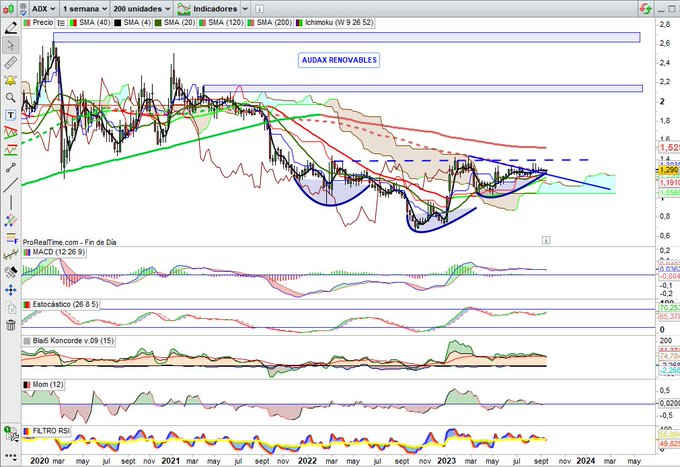Choose the diagonal trend line tool
Screen dimensions: 680x467
coord(11,185)
